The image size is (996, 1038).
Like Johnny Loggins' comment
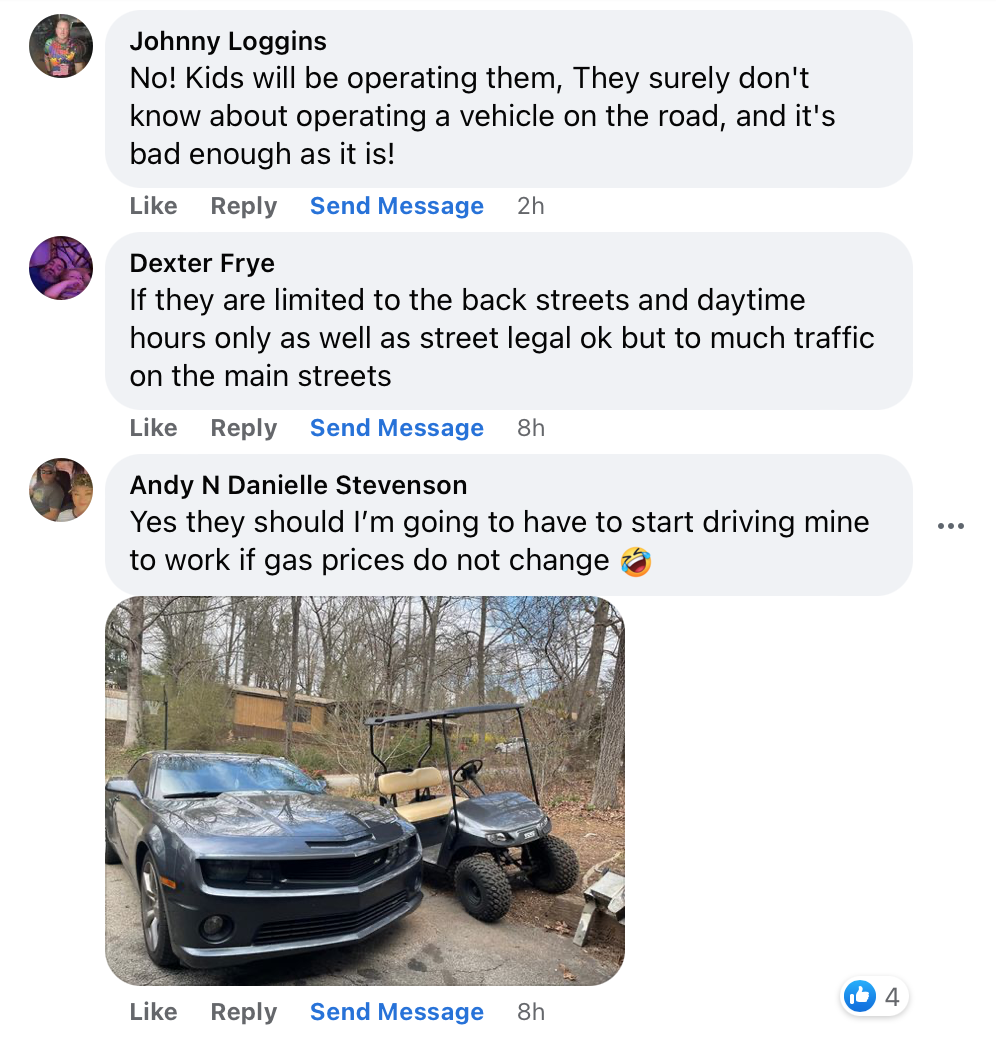point(153,206)
